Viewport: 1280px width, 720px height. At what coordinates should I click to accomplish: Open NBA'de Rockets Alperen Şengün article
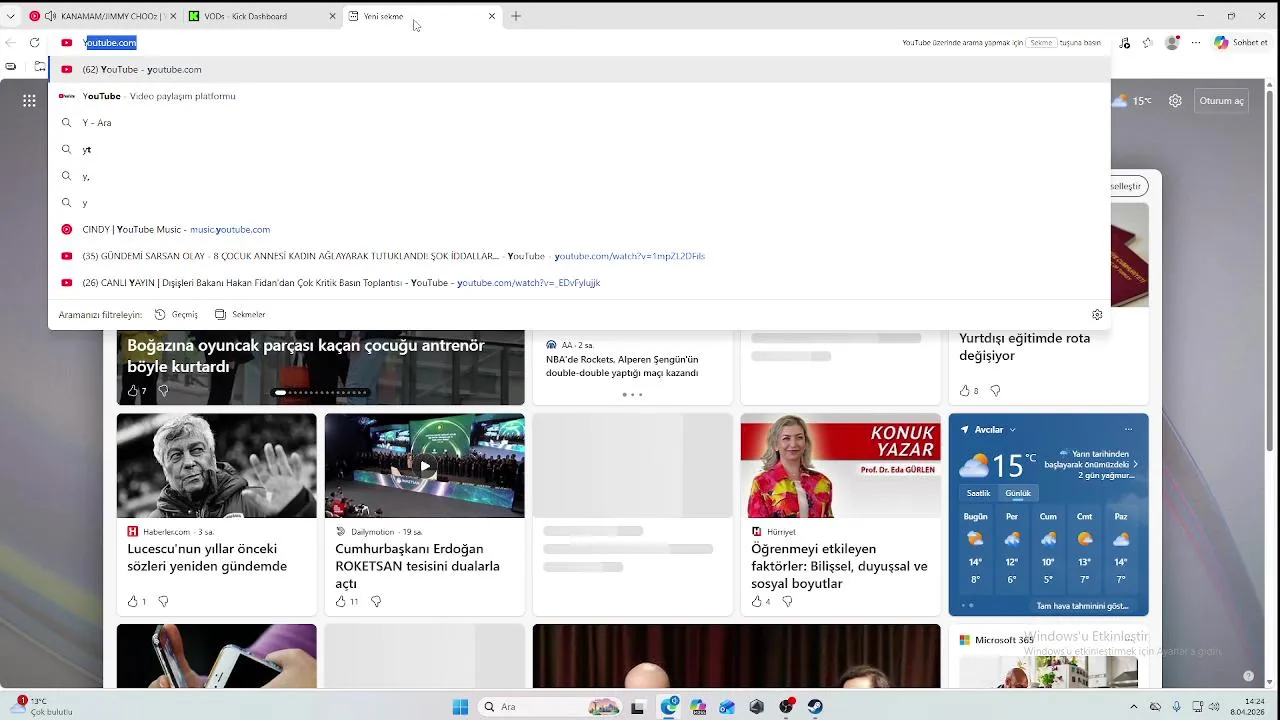(x=622, y=366)
